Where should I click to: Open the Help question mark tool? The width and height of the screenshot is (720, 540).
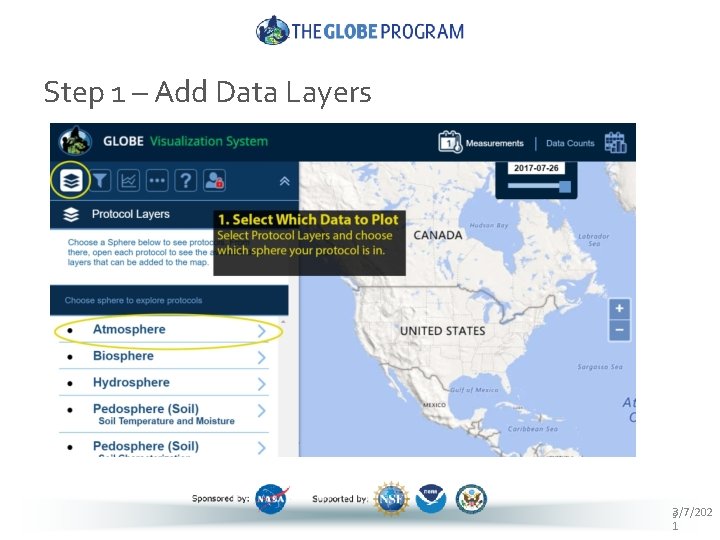click(186, 180)
